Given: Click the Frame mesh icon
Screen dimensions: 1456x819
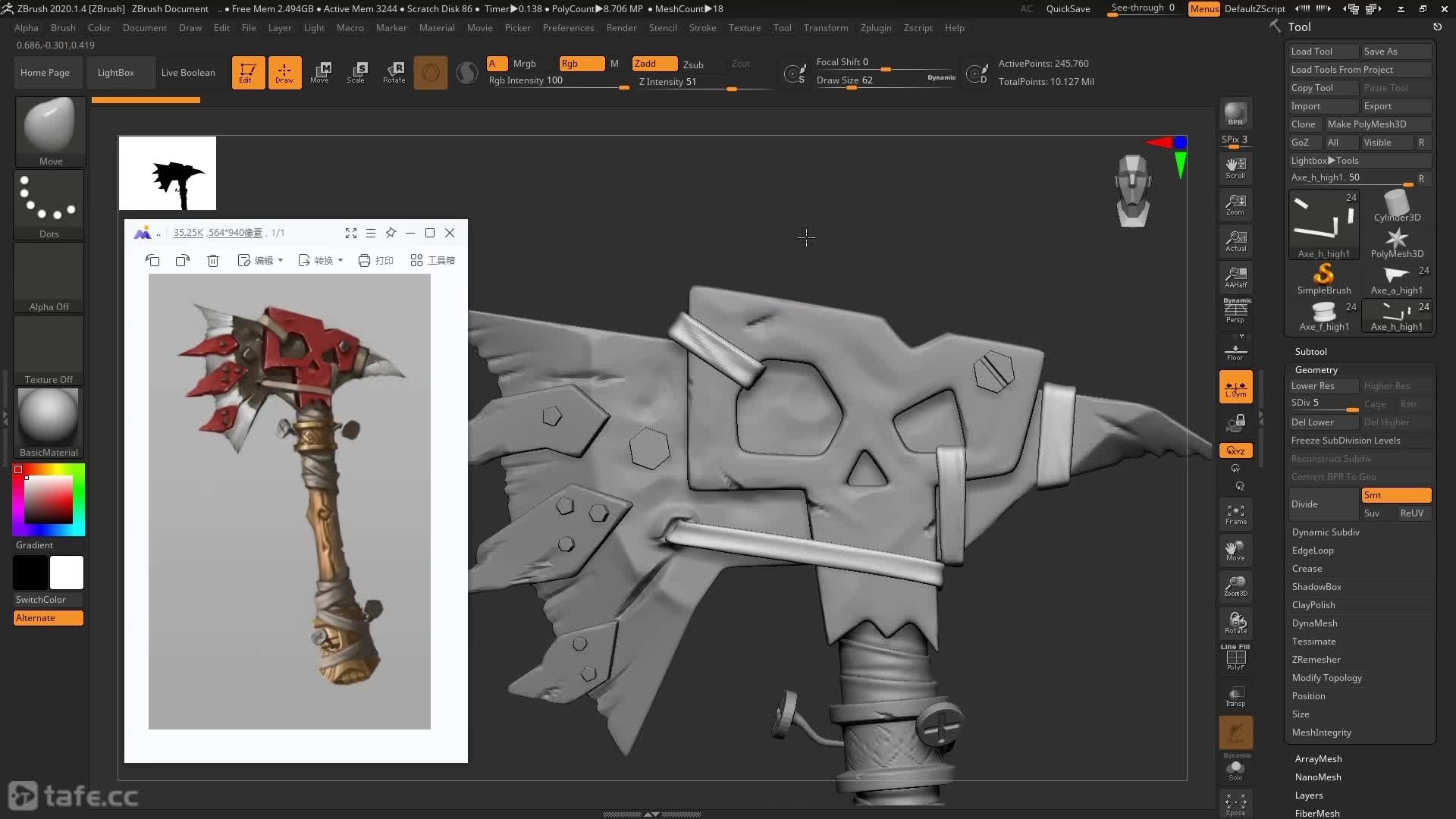Looking at the screenshot, I should [x=1235, y=514].
